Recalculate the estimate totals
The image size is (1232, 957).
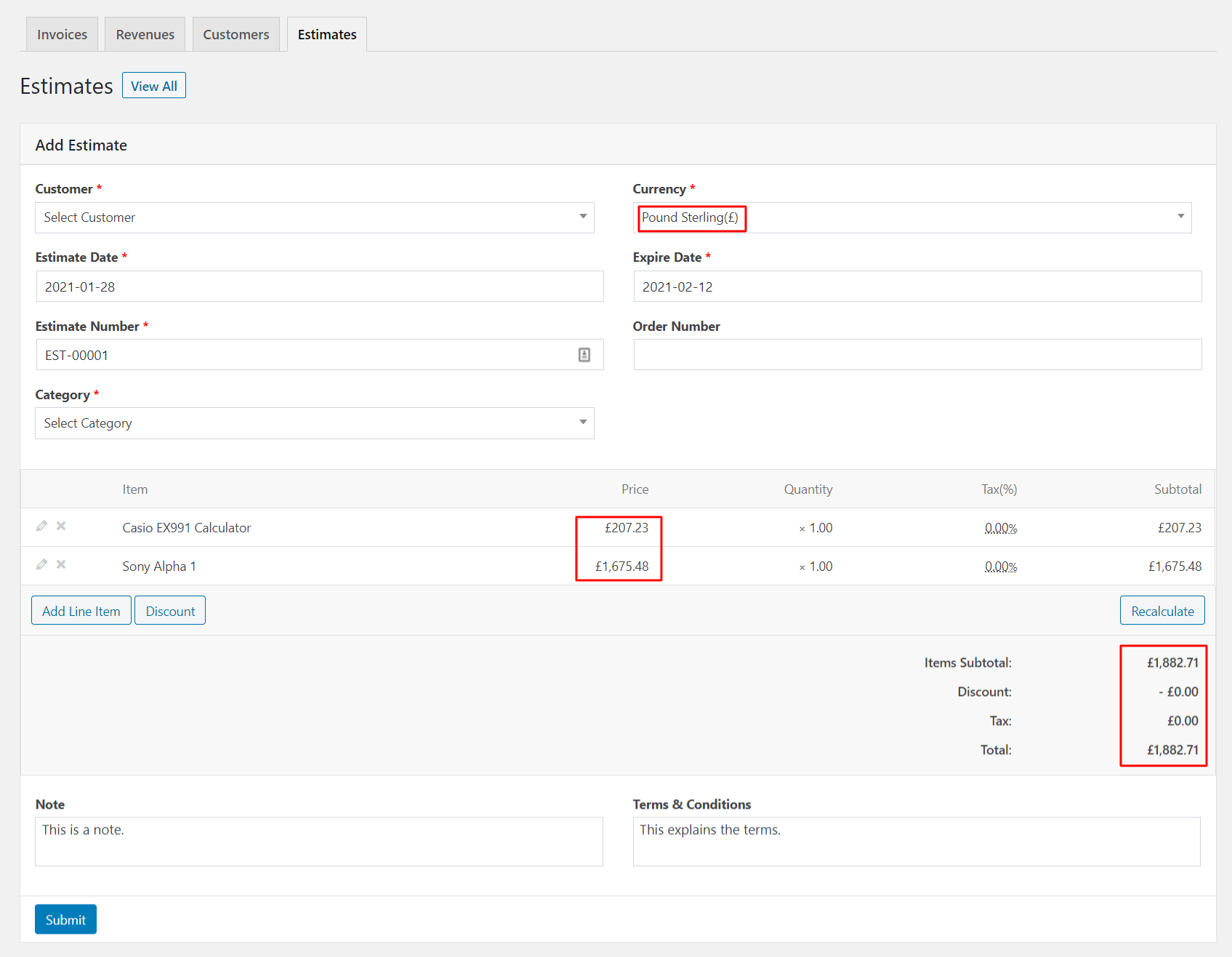click(x=1162, y=611)
